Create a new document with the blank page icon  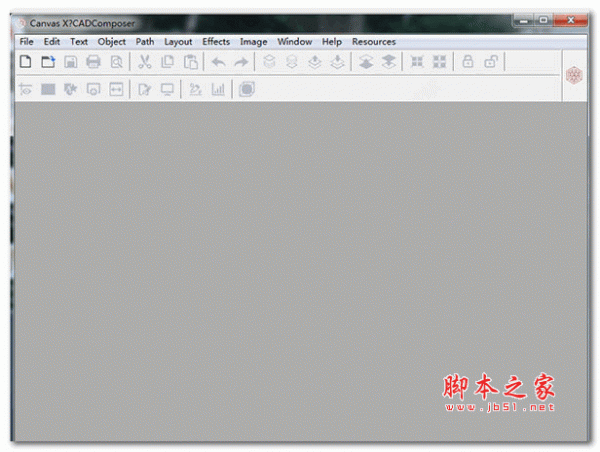pos(26,62)
